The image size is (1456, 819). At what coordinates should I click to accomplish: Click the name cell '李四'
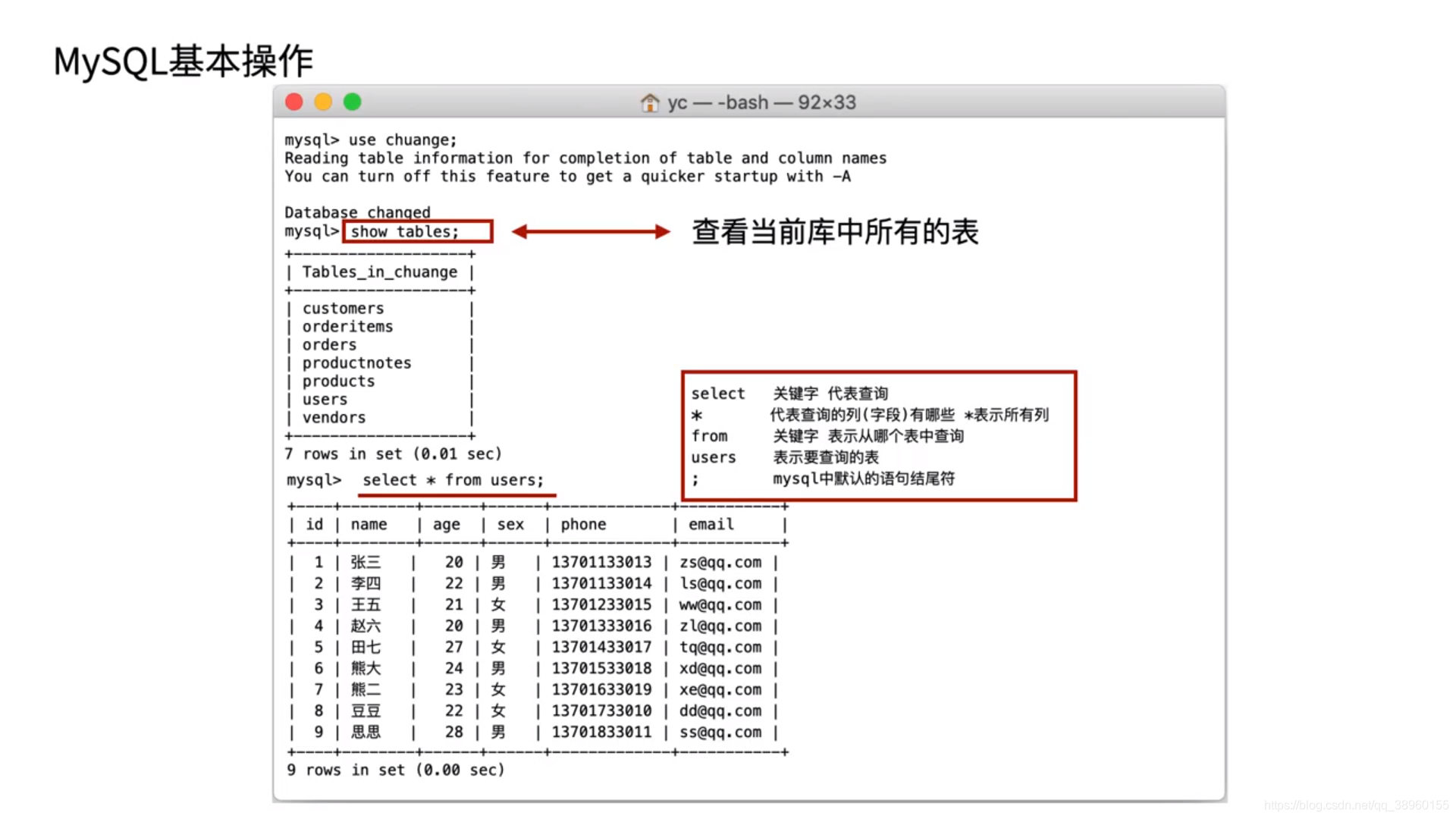click(x=366, y=584)
